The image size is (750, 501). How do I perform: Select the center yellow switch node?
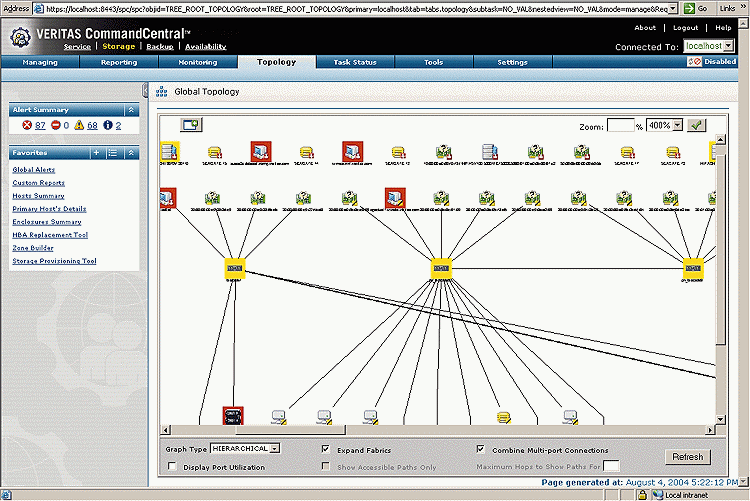pos(441,268)
